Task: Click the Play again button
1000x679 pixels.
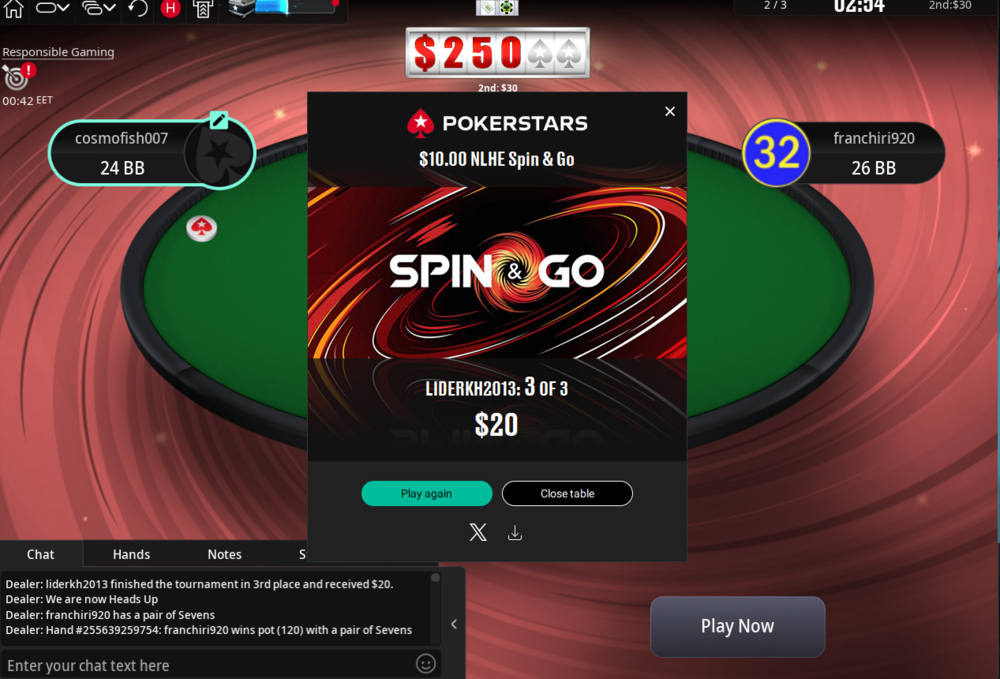Action: click(427, 493)
